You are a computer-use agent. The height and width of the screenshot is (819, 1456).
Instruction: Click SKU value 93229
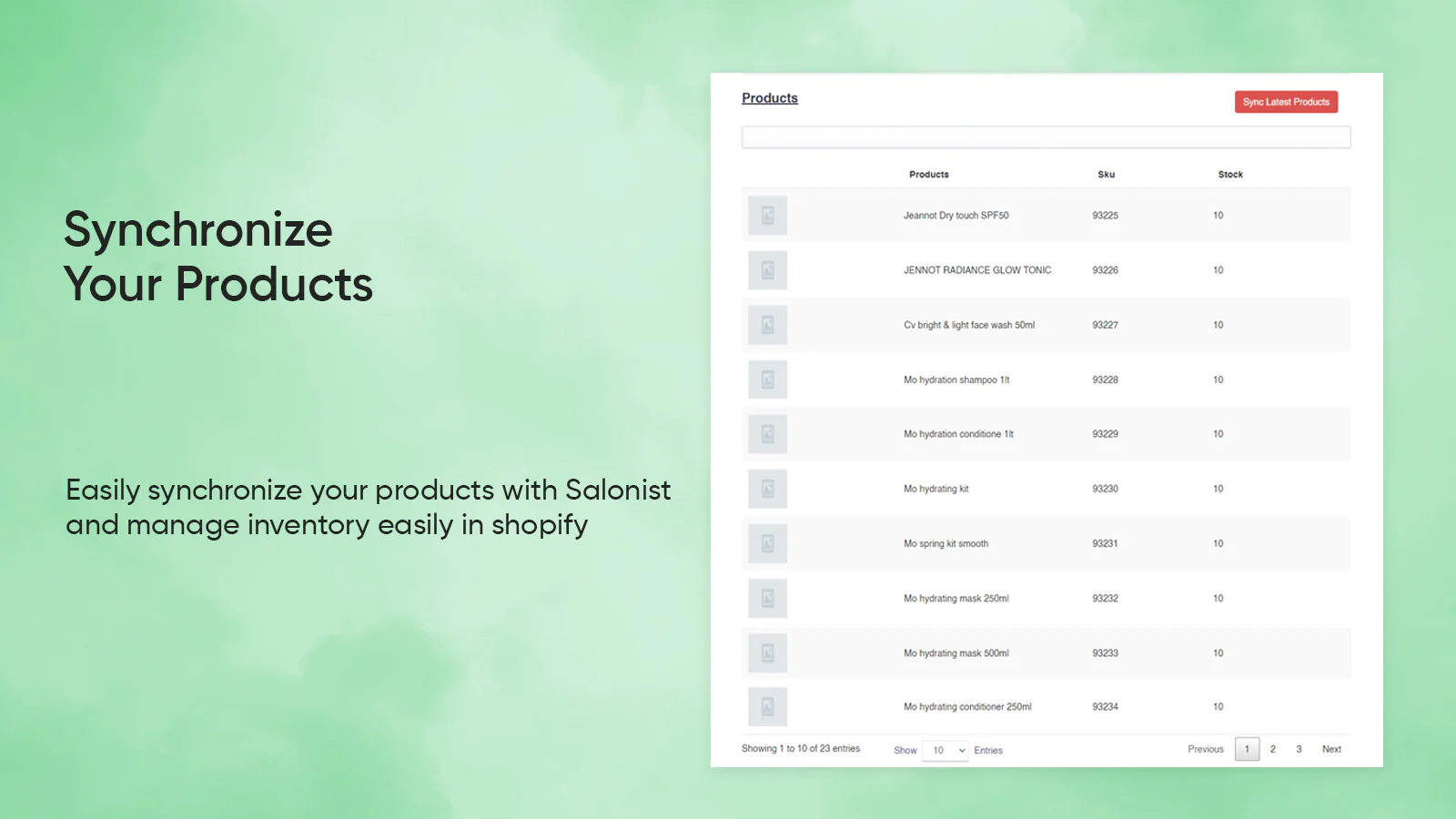point(1105,434)
